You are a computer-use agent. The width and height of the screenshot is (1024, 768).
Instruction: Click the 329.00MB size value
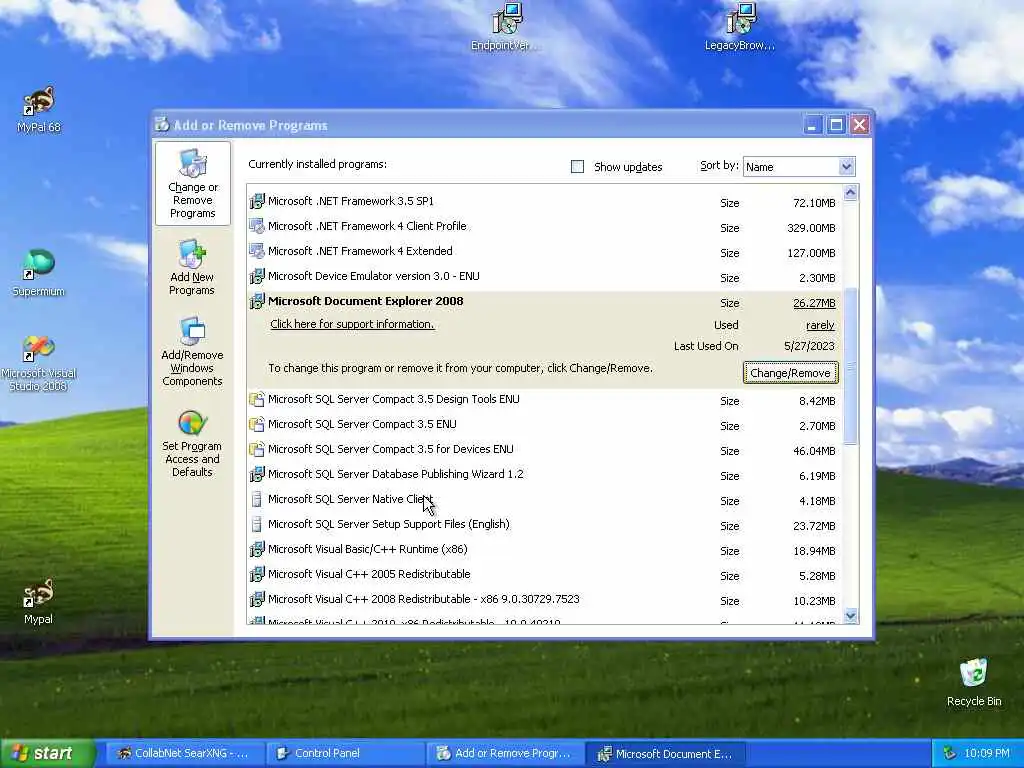tap(811, 228)
